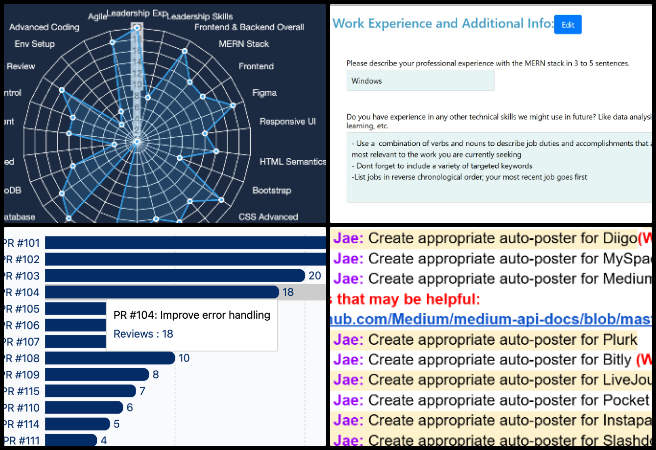Open the Medium api docs link
Viewport: 656px width, 450px height.
point(491,319)
